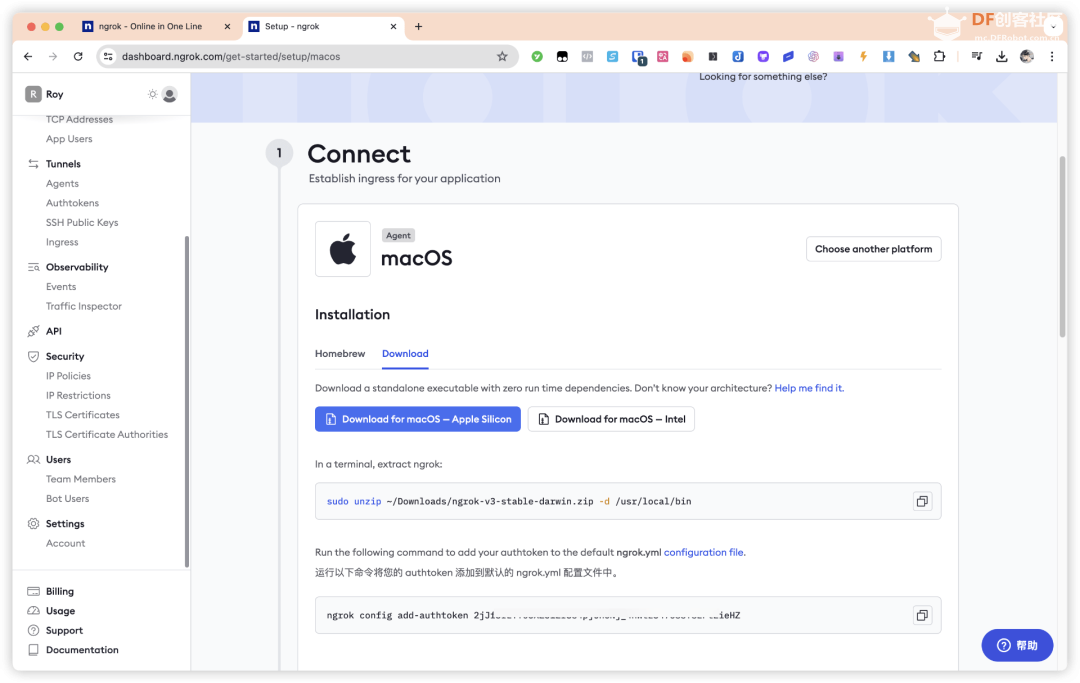Open IP Policies under Security
This screenshot has height=683, width=1080.
pyautogui.click(x=68, y=376)
